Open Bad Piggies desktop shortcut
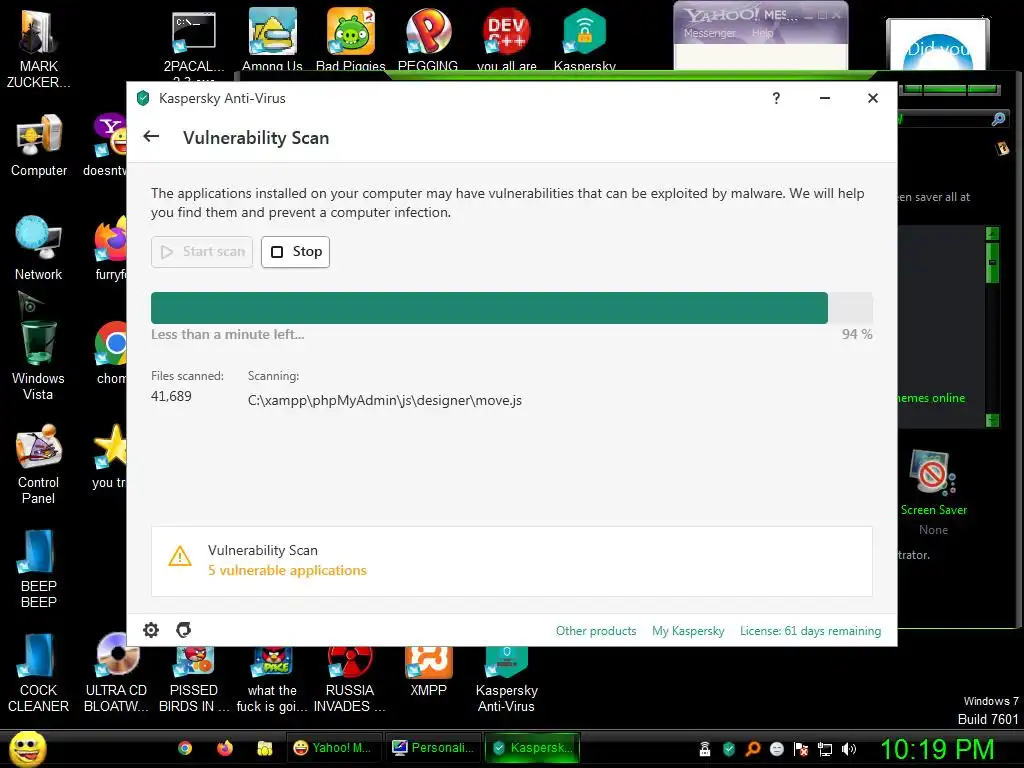This screenshot has height=768, width=1024. tap(351, 39)
